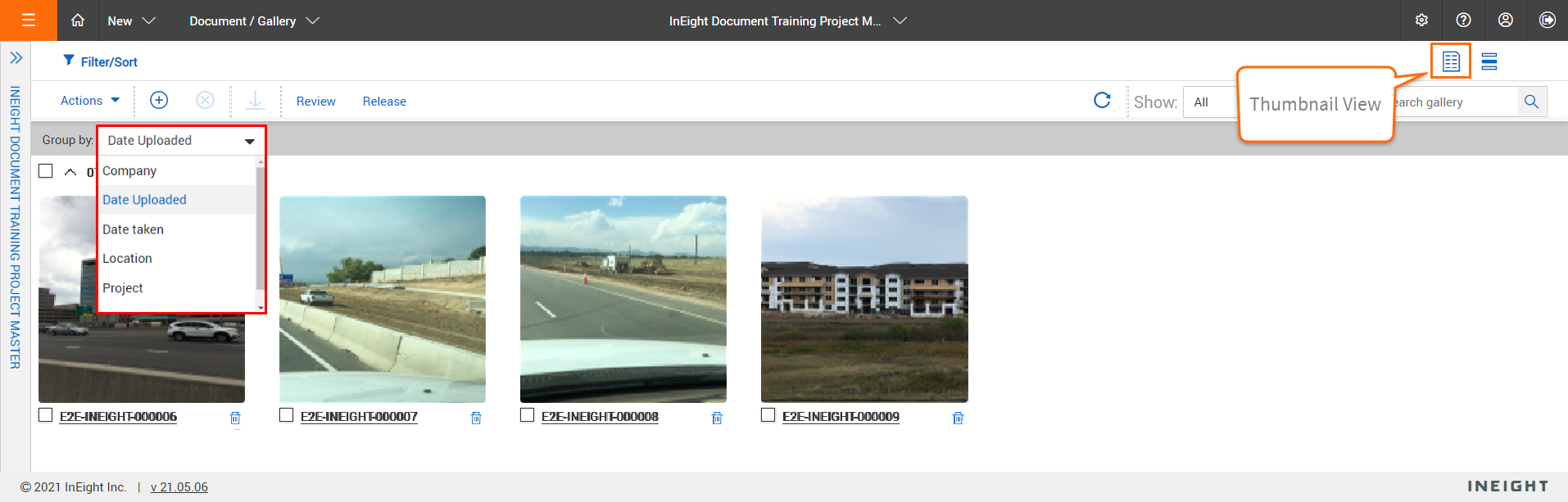1568x502 pixels.
Task: Click the Filter/Sort funnel icon
Action: click(69, 61)
